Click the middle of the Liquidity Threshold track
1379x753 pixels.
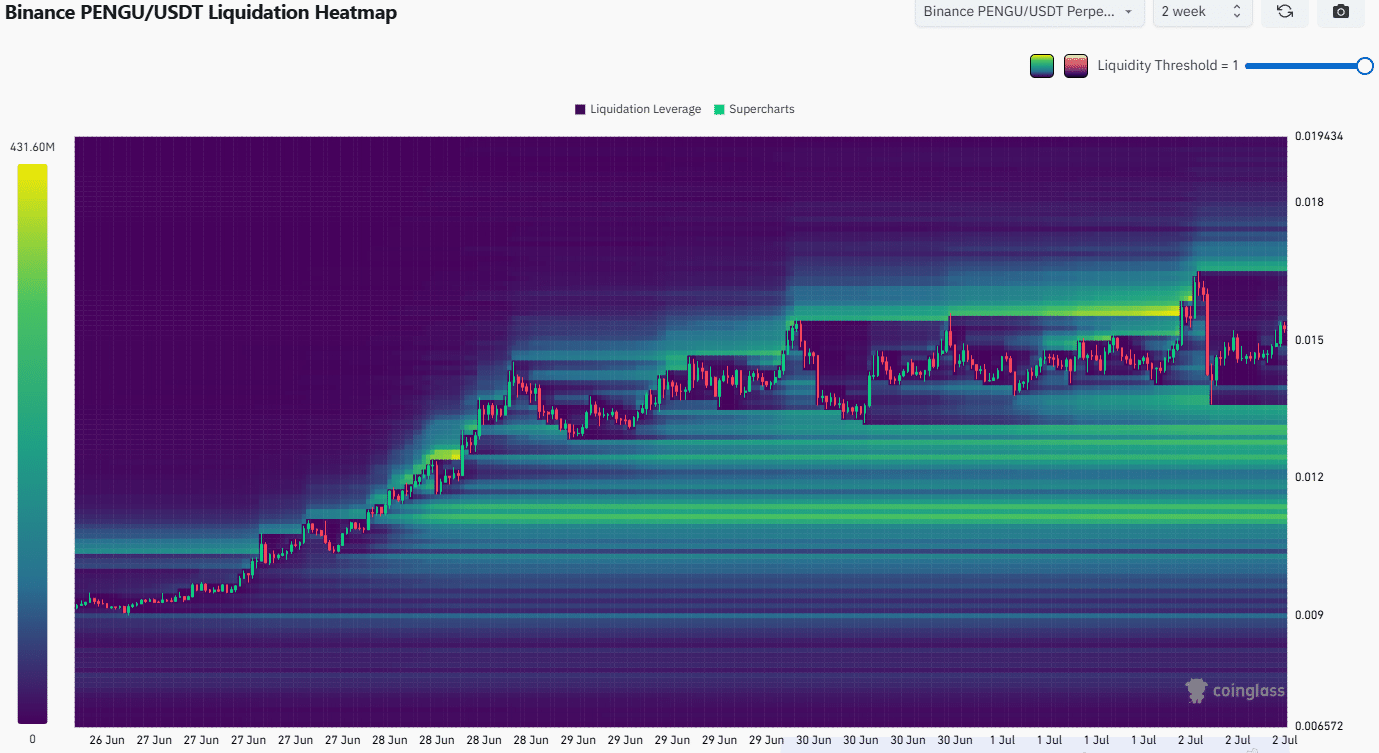[x=1305, y=66]
